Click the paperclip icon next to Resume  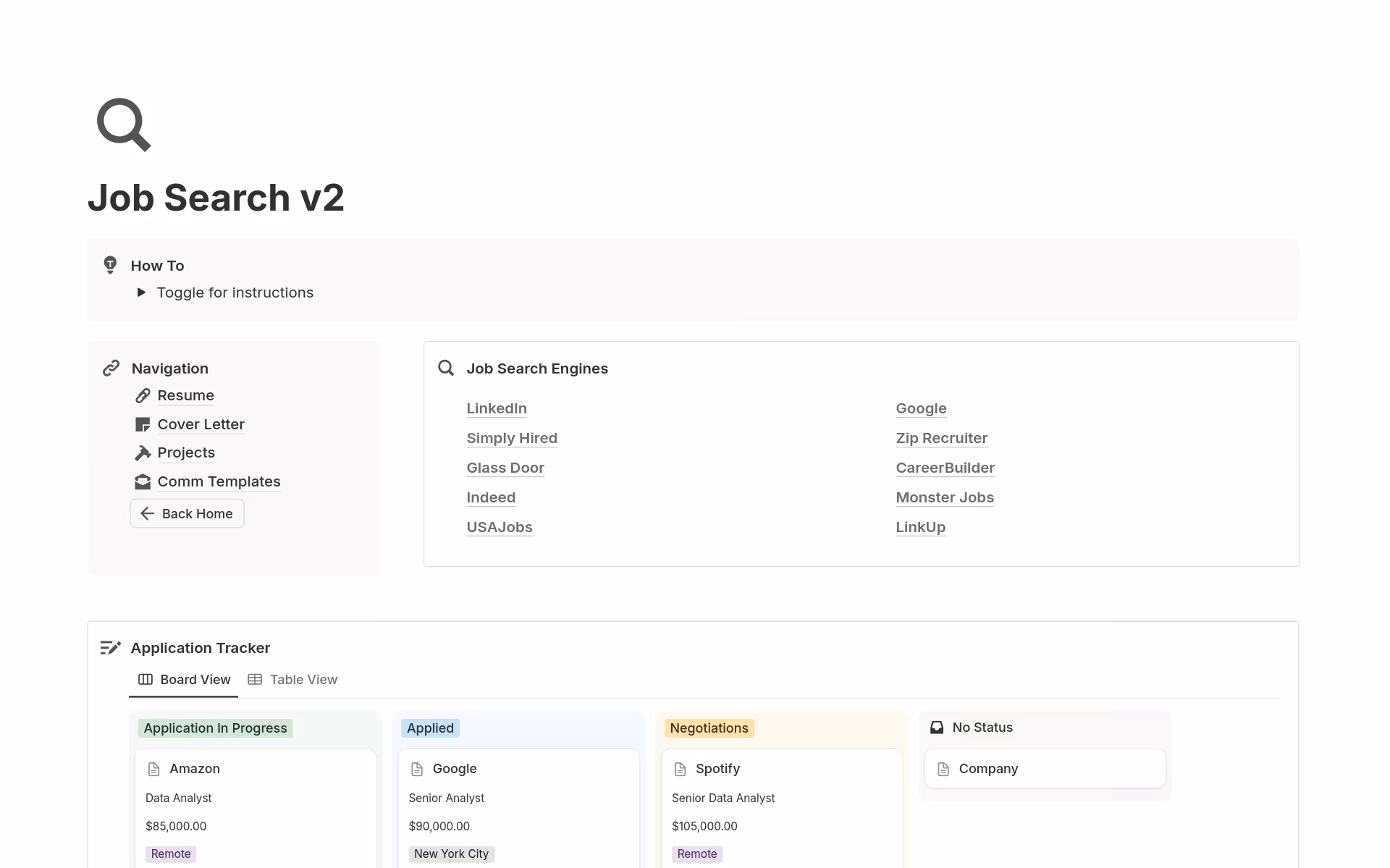pyautogui.click(x=143, y=396)
